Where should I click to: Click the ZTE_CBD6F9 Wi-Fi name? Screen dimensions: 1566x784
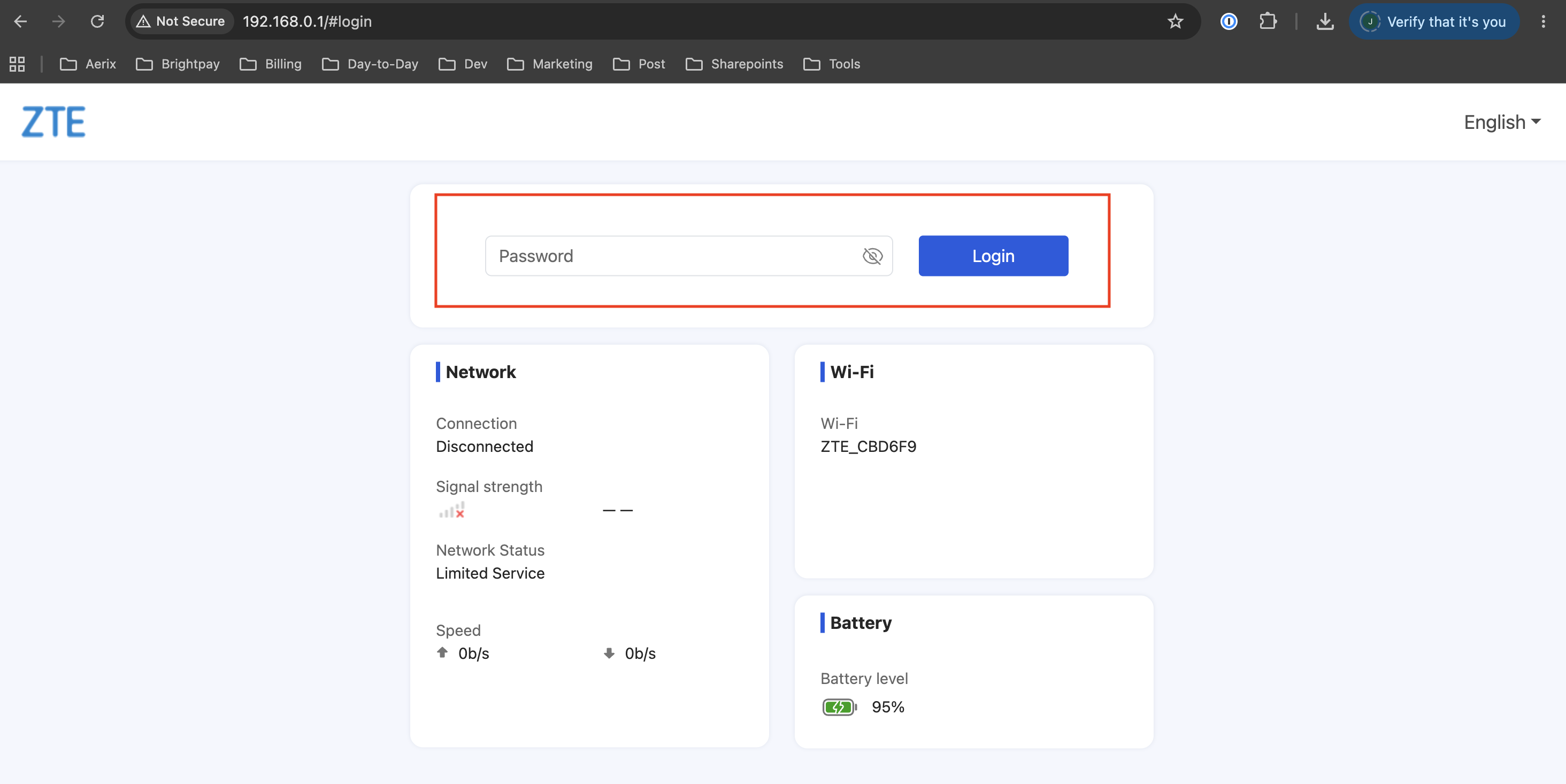click(868, 447)
